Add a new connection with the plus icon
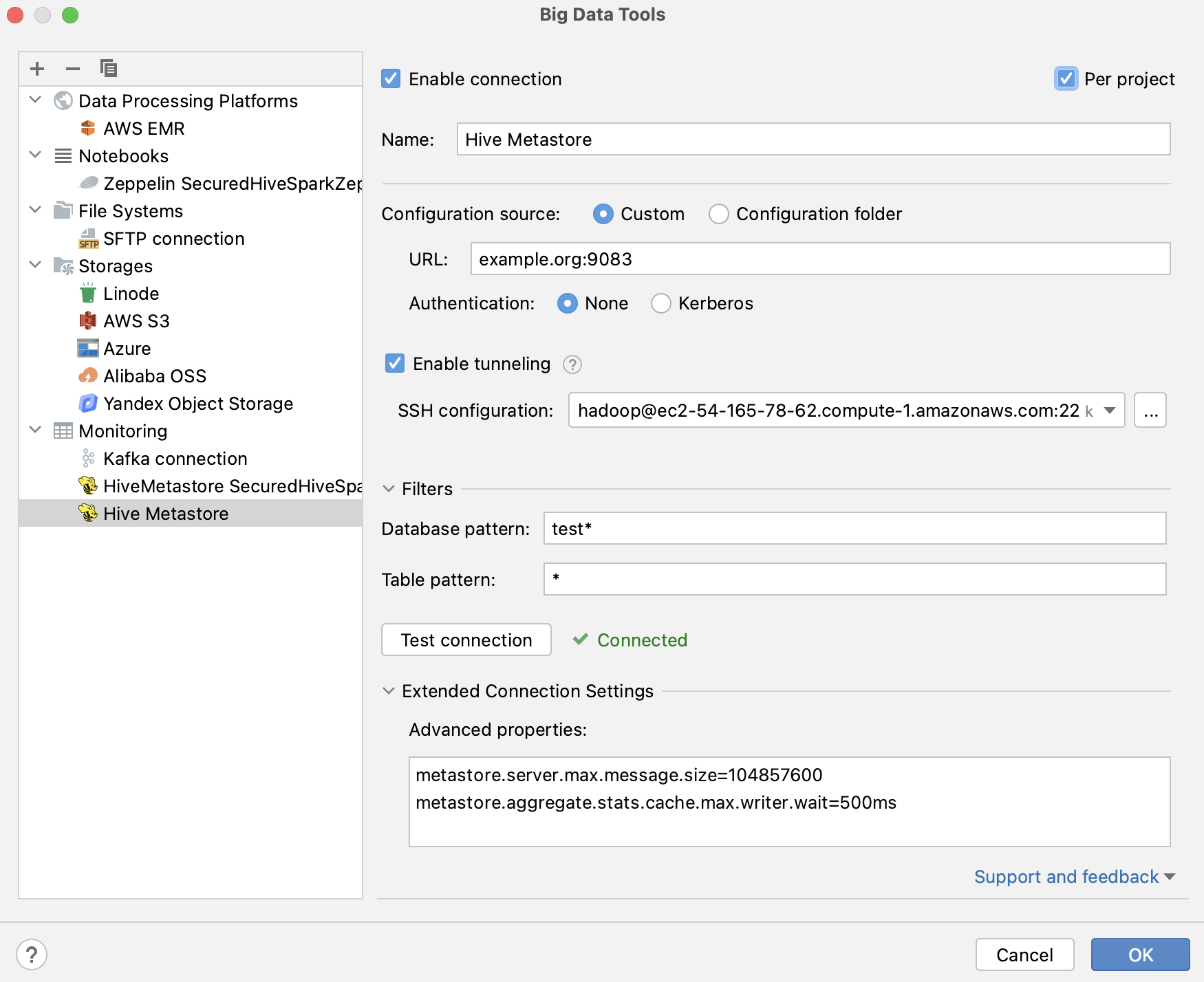The width and height of the screenshot is (1204, 982). click(36, 68)
